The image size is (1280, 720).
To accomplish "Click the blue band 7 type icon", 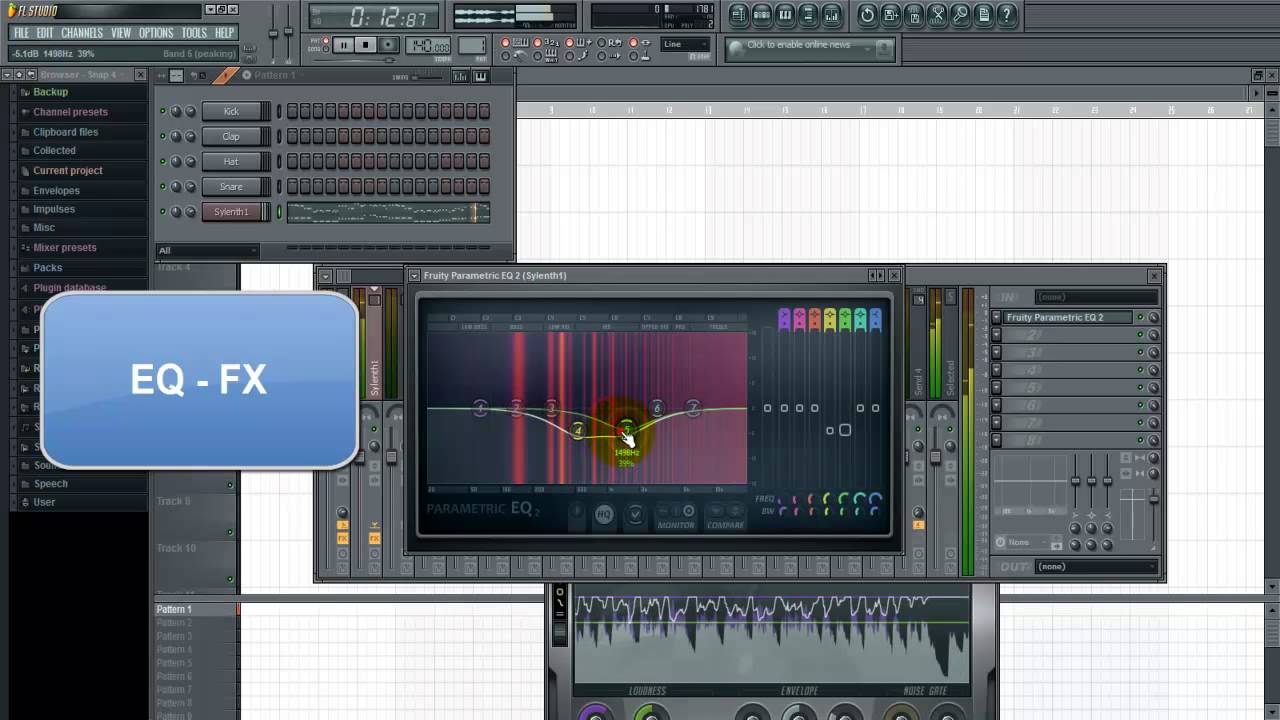I will pos(875,320).
